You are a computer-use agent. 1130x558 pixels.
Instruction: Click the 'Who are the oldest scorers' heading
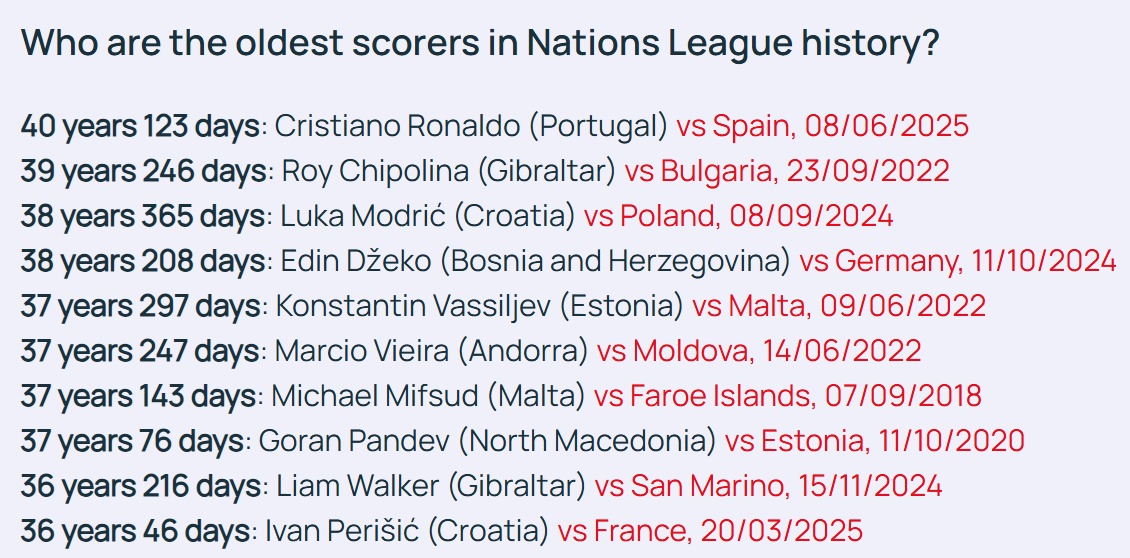click(x=479, y=46)
